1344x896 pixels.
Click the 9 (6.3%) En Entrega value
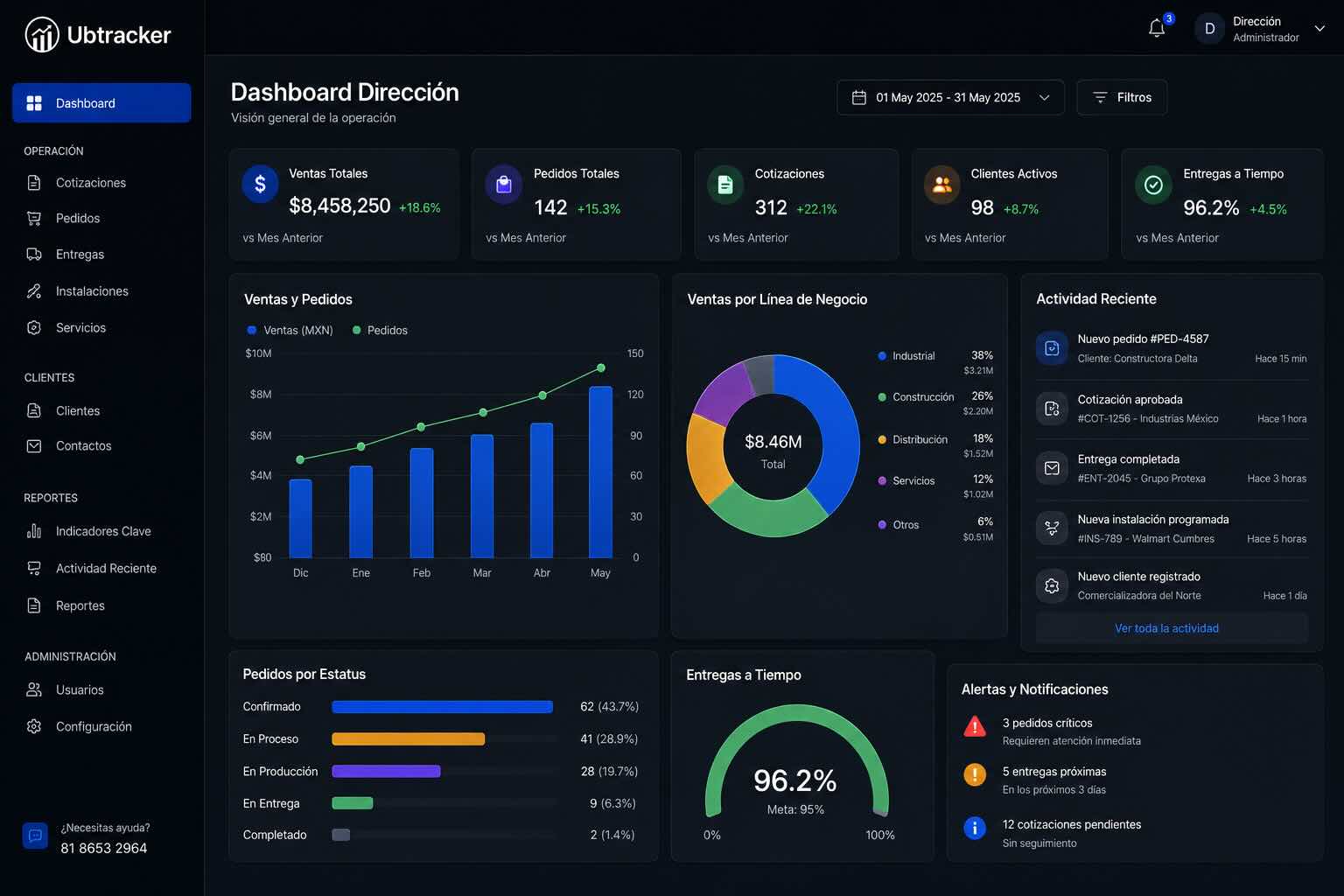pyautogui.click(x=612, y=803)
